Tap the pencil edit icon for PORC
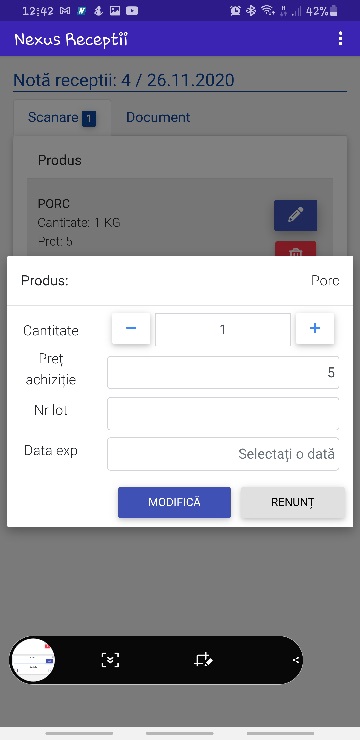This screenshot has height=740, width=360. pos(295,216)
